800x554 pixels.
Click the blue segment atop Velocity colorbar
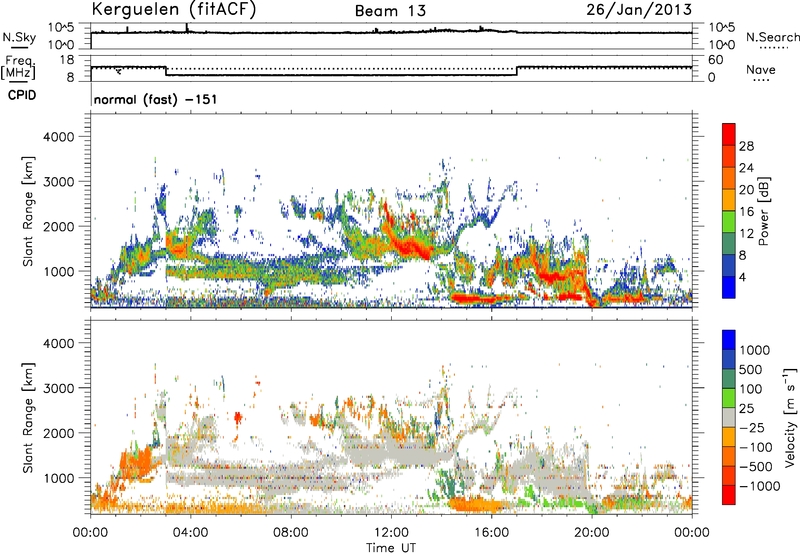click(729, 340)
